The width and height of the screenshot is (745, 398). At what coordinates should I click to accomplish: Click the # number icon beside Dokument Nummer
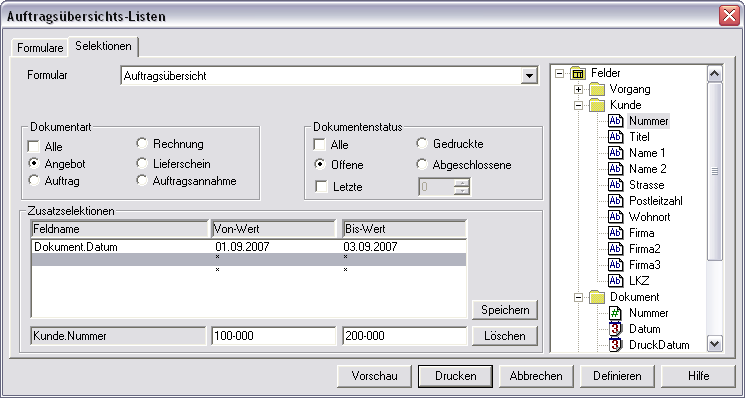click(615, 313)
